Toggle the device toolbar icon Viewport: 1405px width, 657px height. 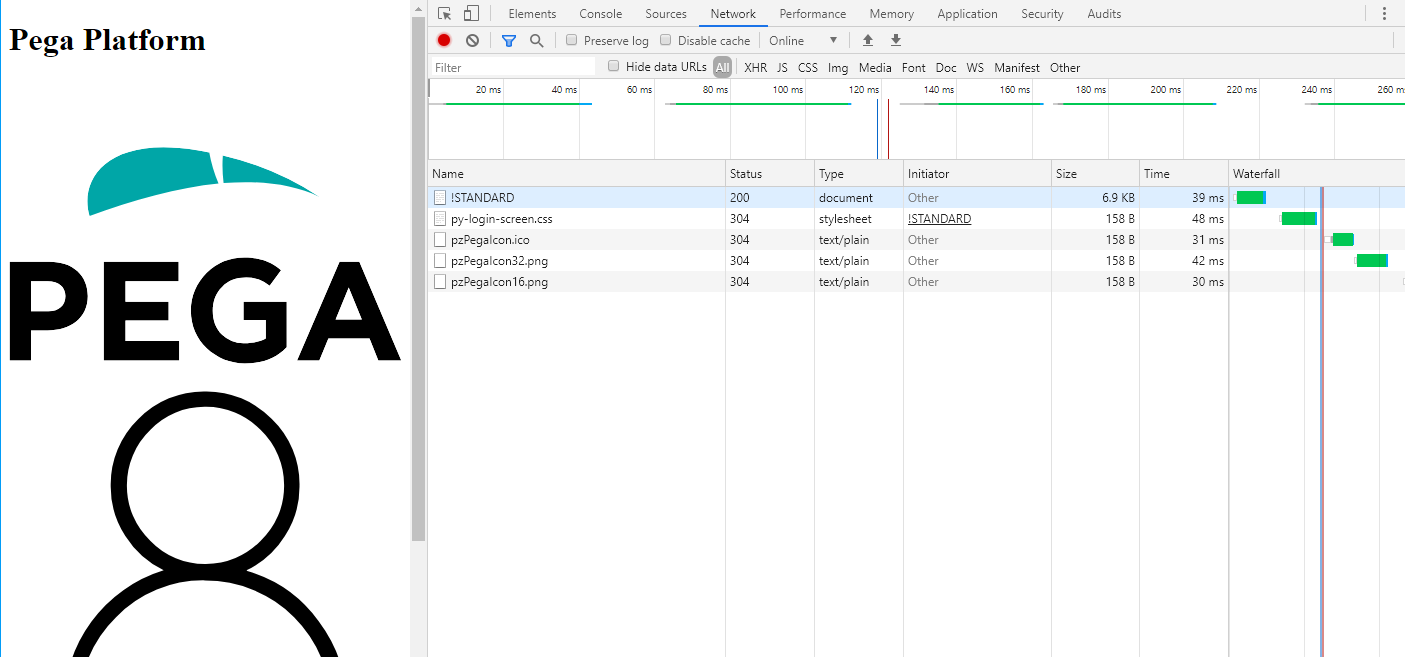click(471, 14)
